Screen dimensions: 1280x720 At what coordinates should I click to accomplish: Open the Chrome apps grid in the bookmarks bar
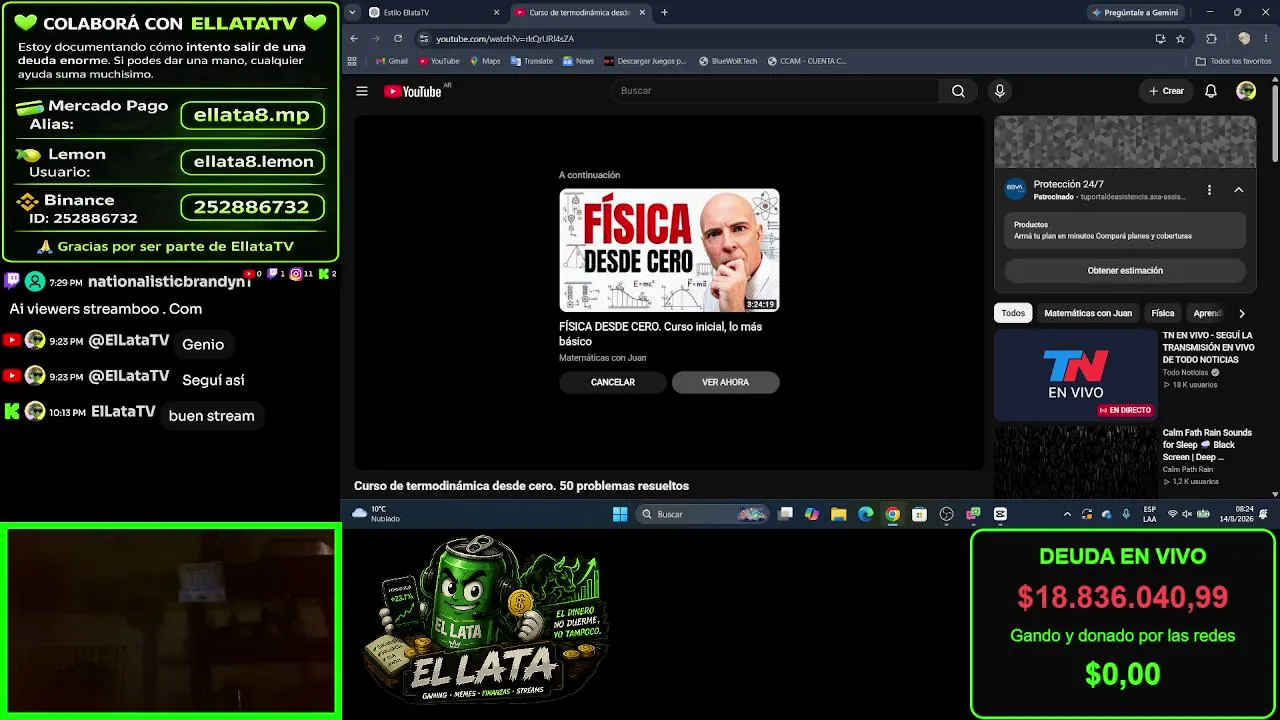pos(352,61)
